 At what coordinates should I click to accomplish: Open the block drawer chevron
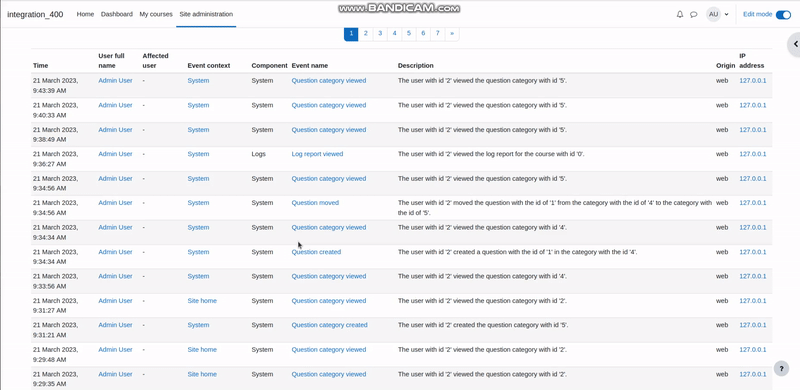coord(795,44)
